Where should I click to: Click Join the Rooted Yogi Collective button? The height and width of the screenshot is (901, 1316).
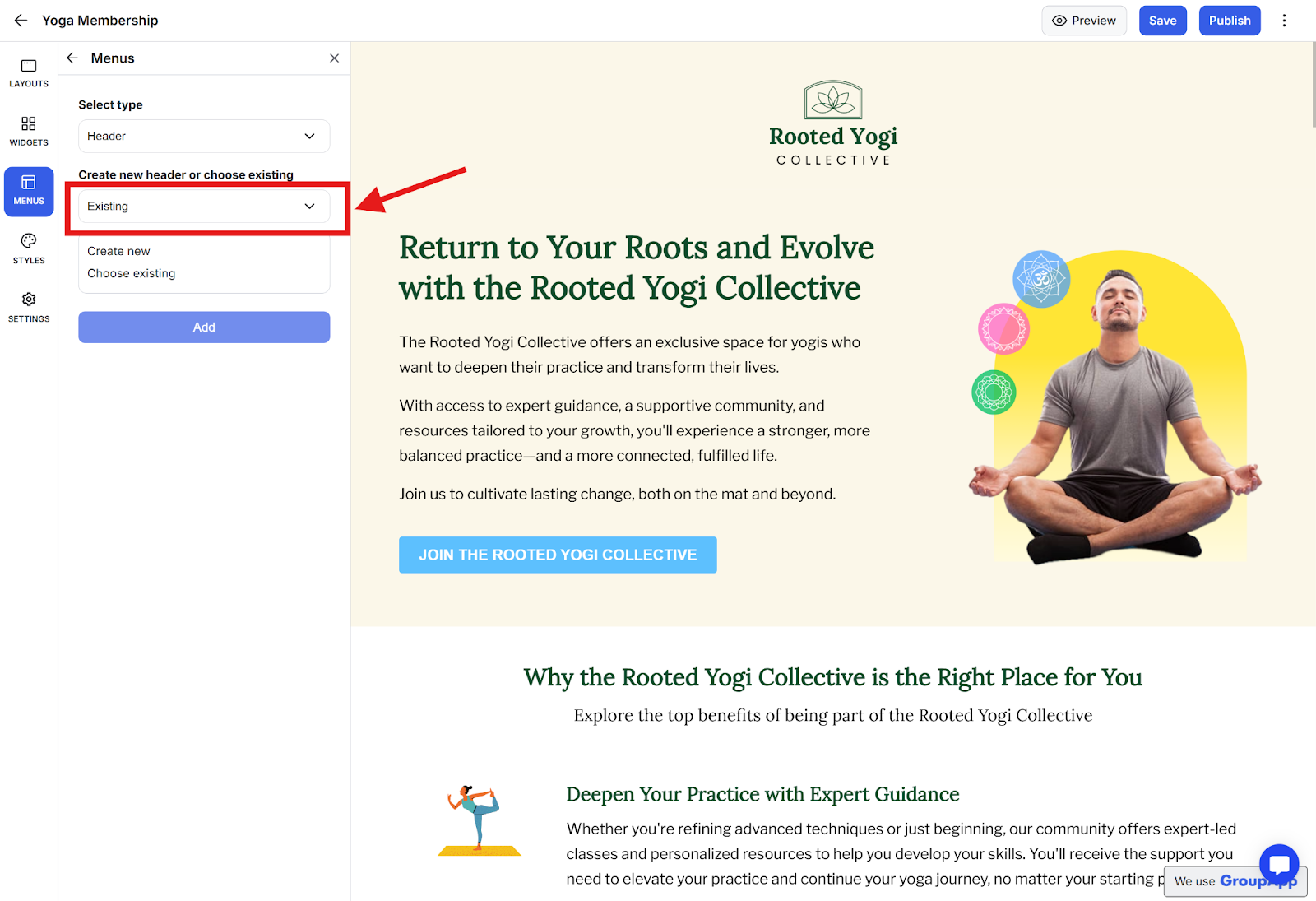point(558,555)
